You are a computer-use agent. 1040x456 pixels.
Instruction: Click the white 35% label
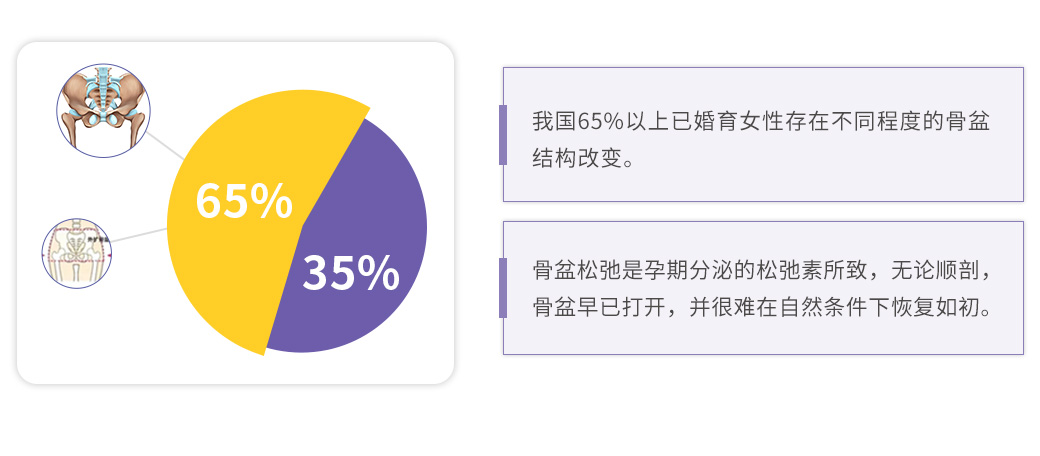click(350, 273)
